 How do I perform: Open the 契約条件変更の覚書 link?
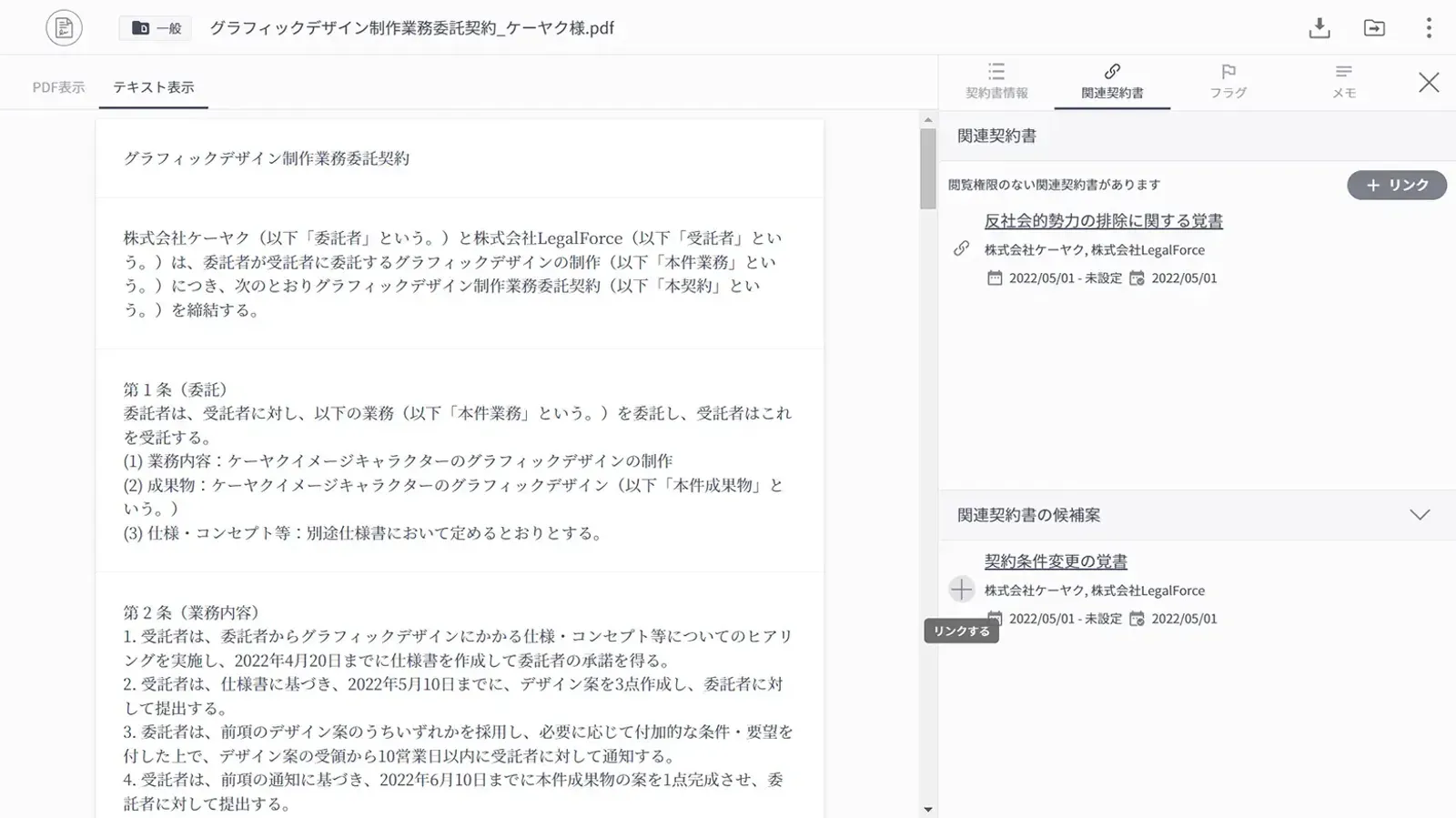click(1056, 561)
